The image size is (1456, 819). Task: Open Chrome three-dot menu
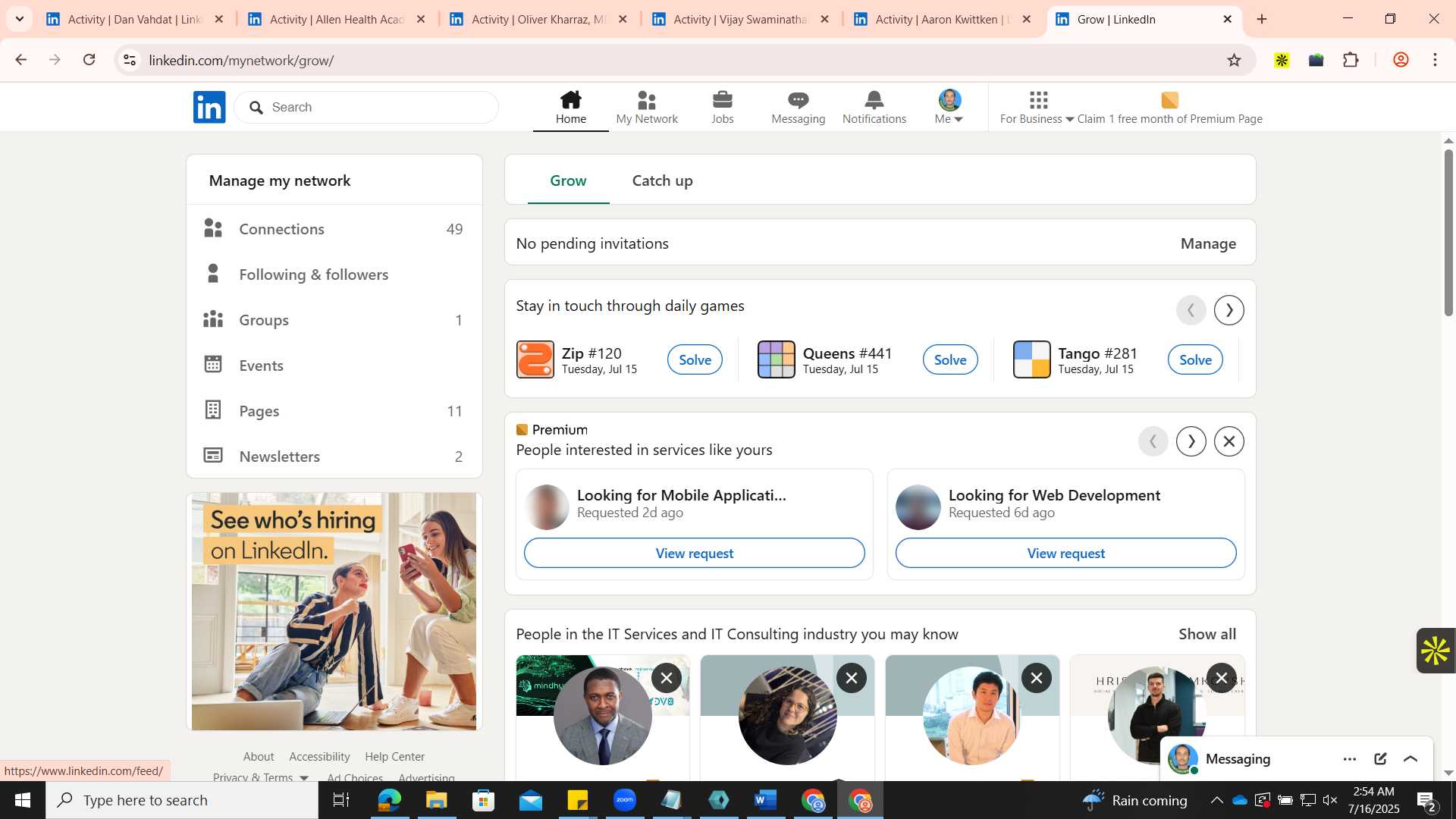[x=1435, y=60]
